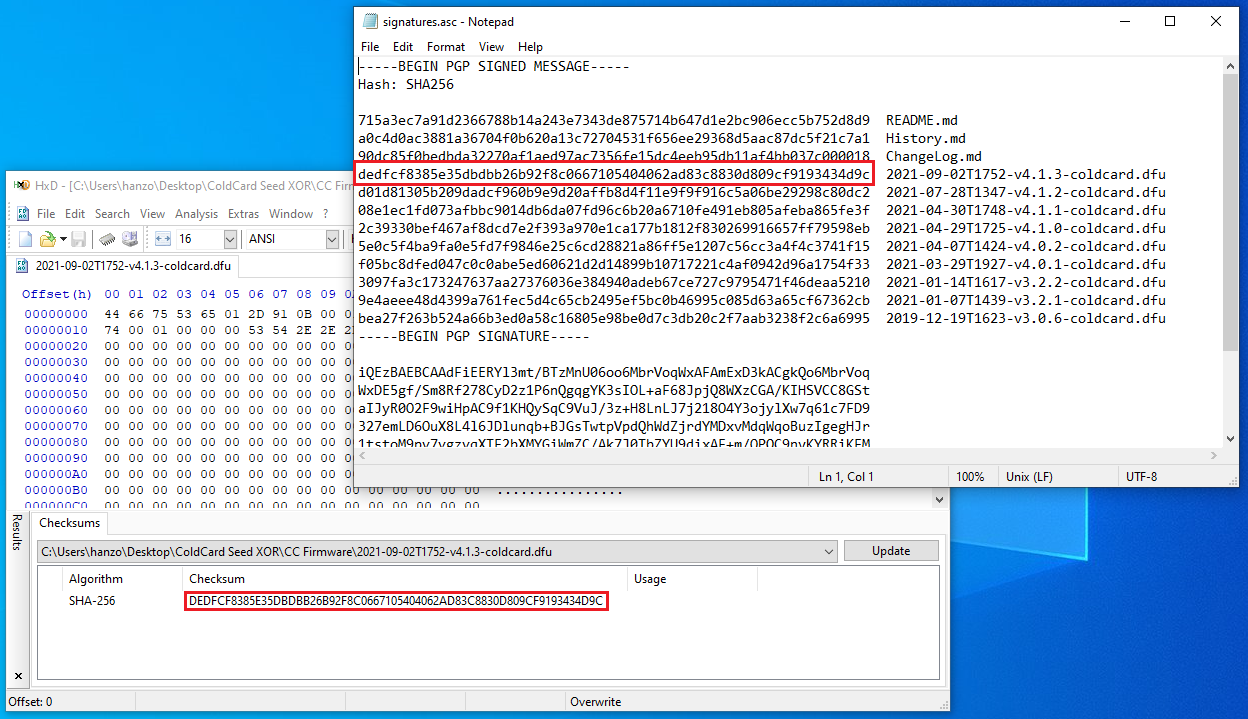Click the BEGIN PGP SIGNATURE line
1248x719 pixels.
[474, 336]
